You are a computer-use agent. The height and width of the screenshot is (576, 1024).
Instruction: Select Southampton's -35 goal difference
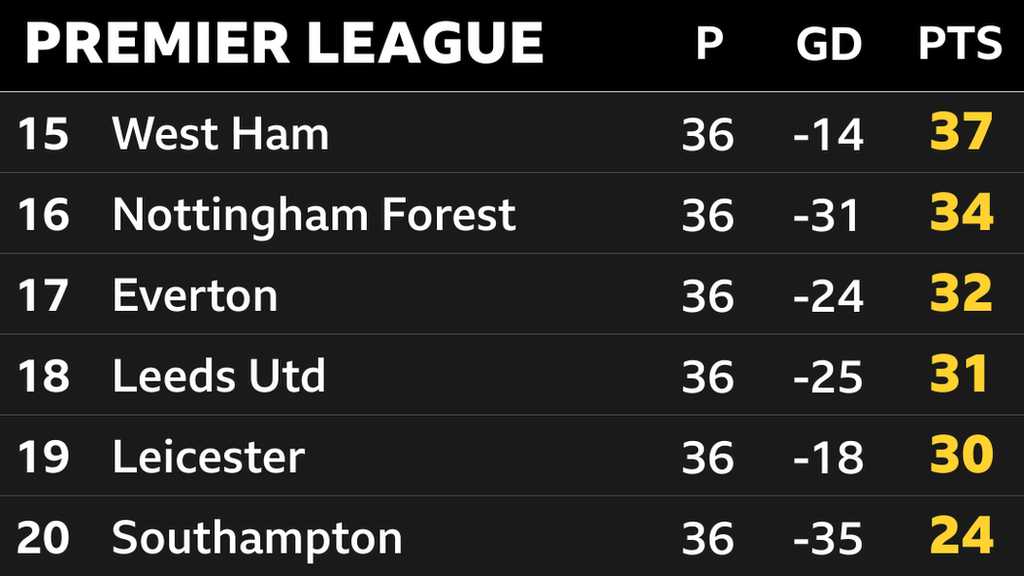pyautogui.click(x=828, y=539)
